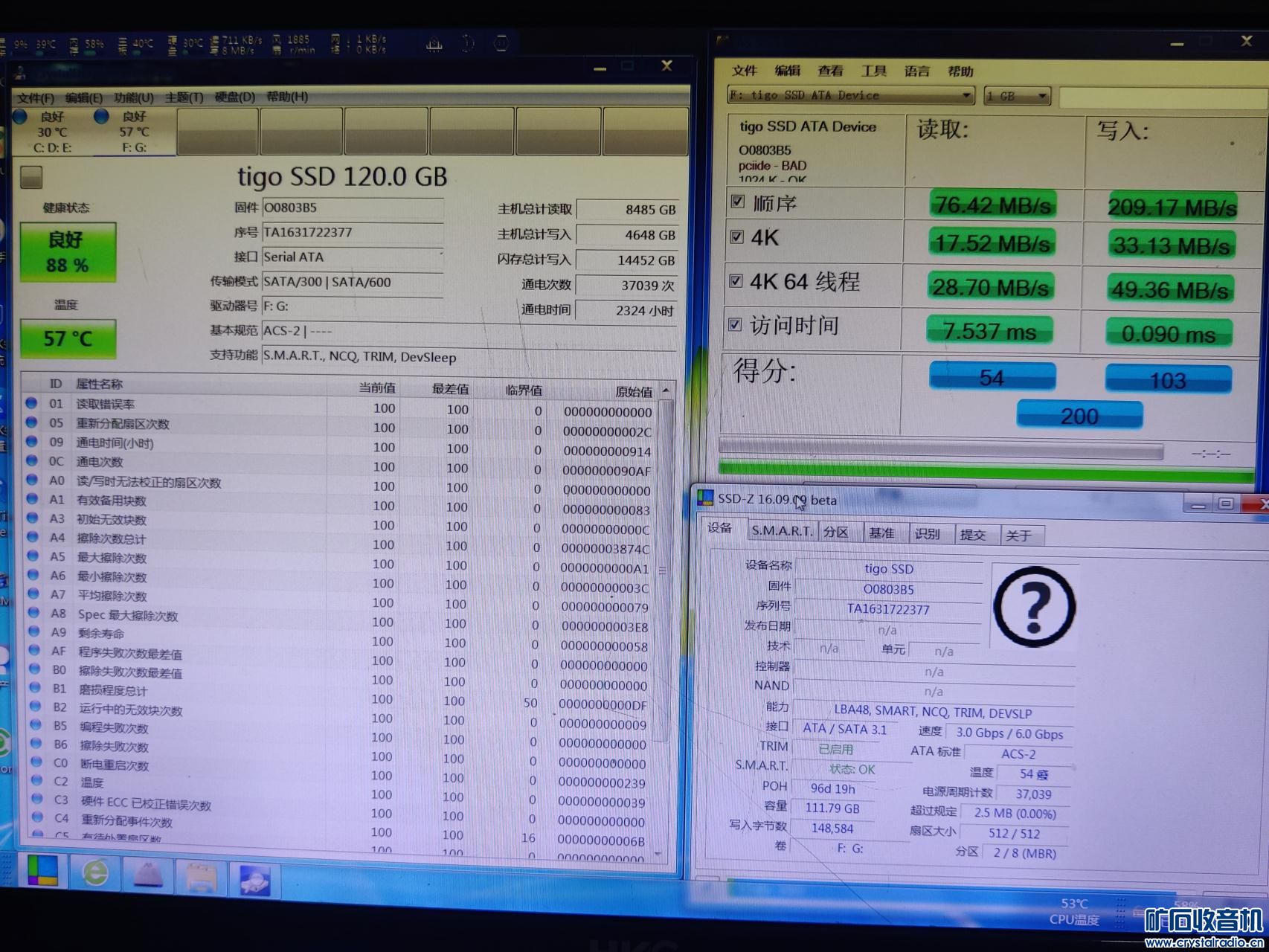The width and height of the screenshot is (1269, 952).
Task: Open 主题(T) menu in CrystalDiskInfo
Action: click(x=184, y=97)
